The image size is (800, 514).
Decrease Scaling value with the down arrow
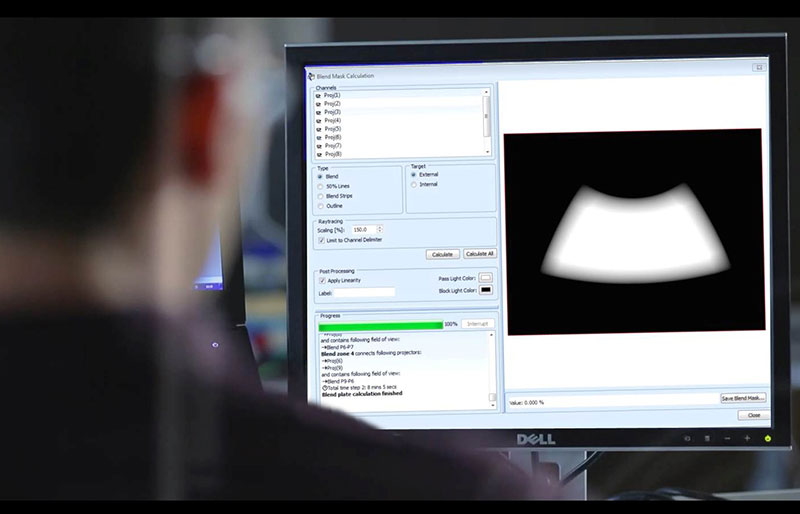379,232
